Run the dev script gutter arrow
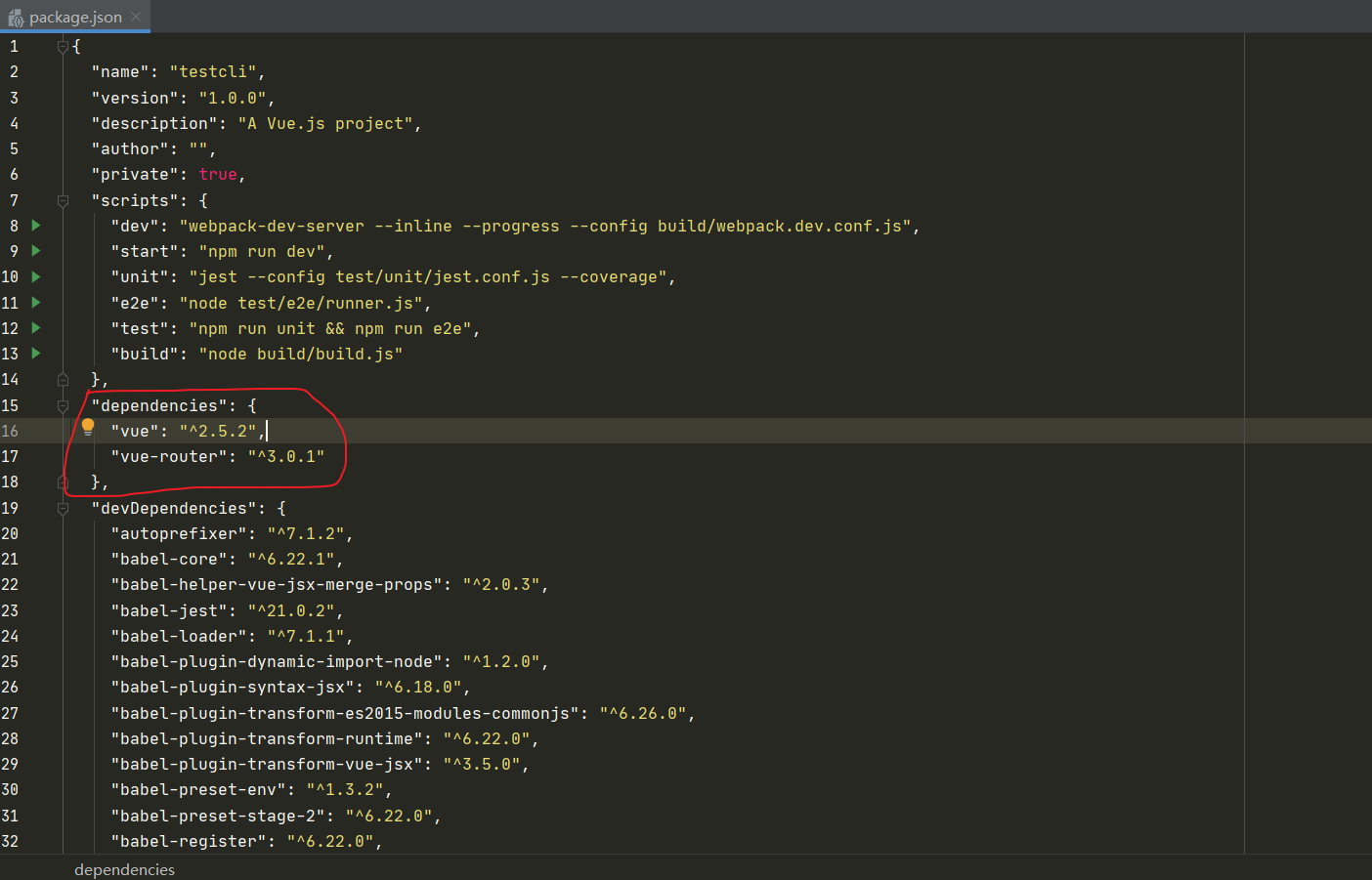Screen dimensions: 1372x880 [36, 226]
